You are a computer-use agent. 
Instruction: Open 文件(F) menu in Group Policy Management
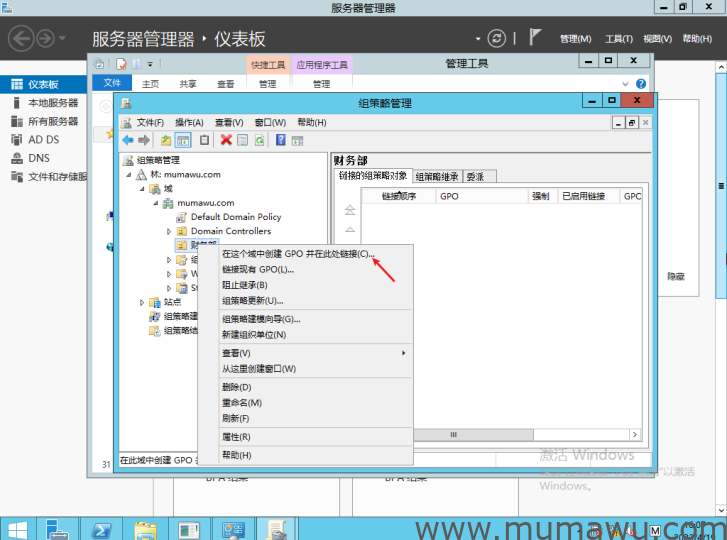[150, 122]
